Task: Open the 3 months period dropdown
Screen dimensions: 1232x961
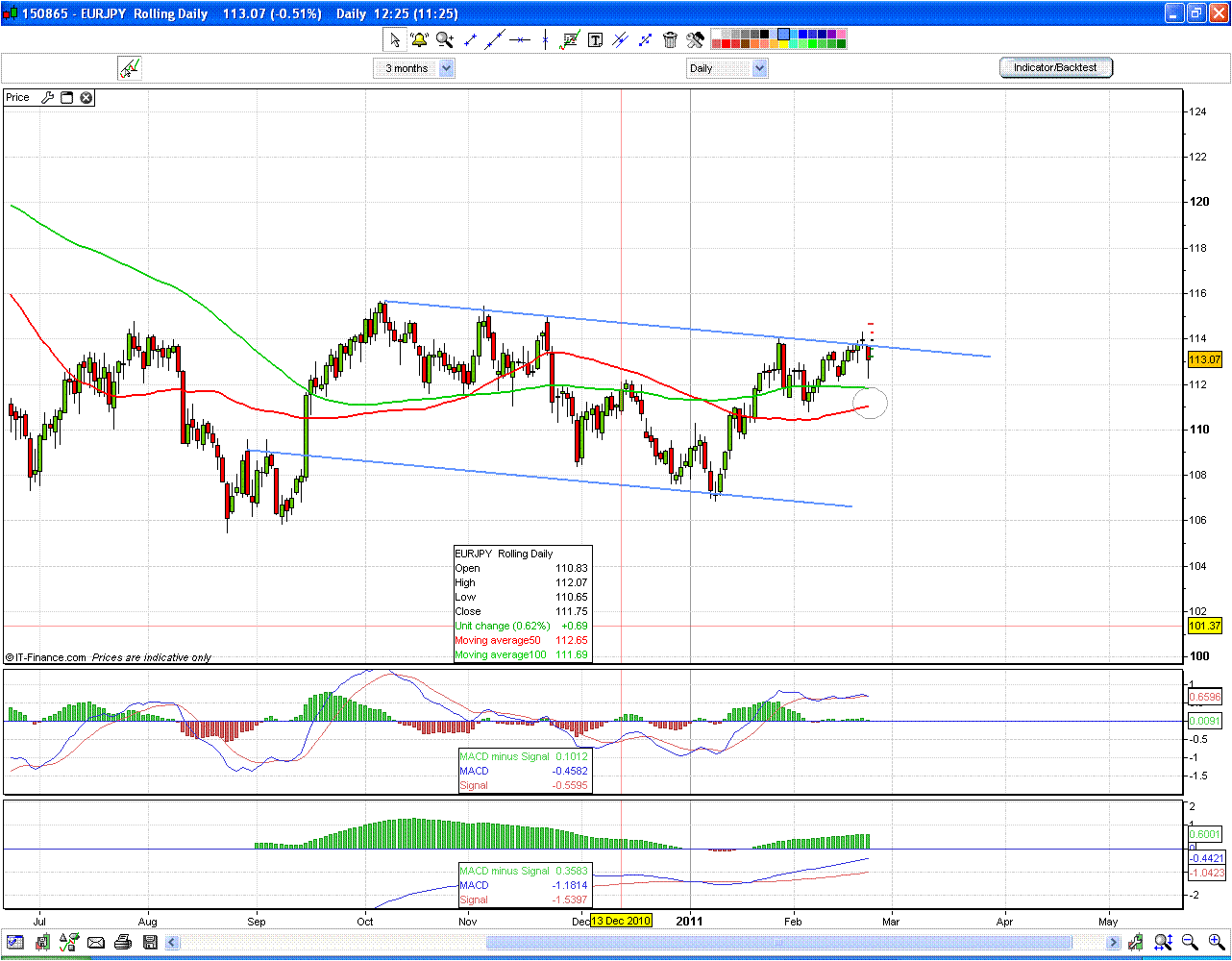Action: click(x=414, y=68)
